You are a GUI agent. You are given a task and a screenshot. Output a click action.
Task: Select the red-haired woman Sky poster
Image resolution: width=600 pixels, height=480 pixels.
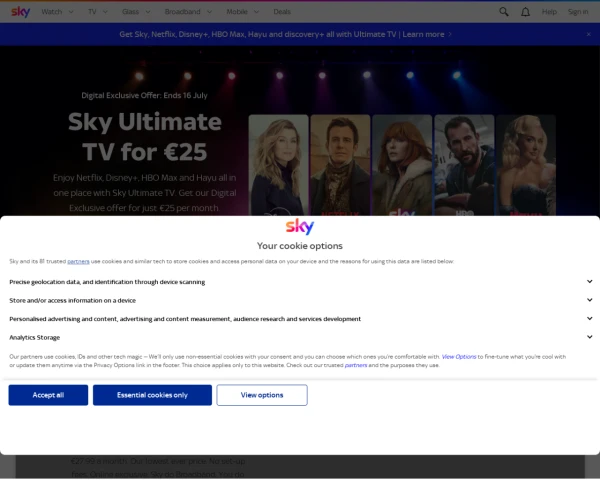[x=402, y=165]
